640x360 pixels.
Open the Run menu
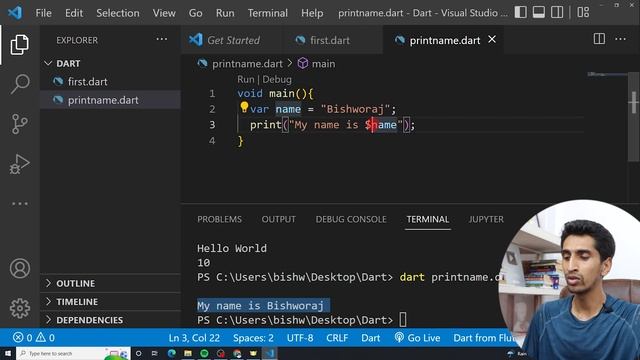point(225,13)
